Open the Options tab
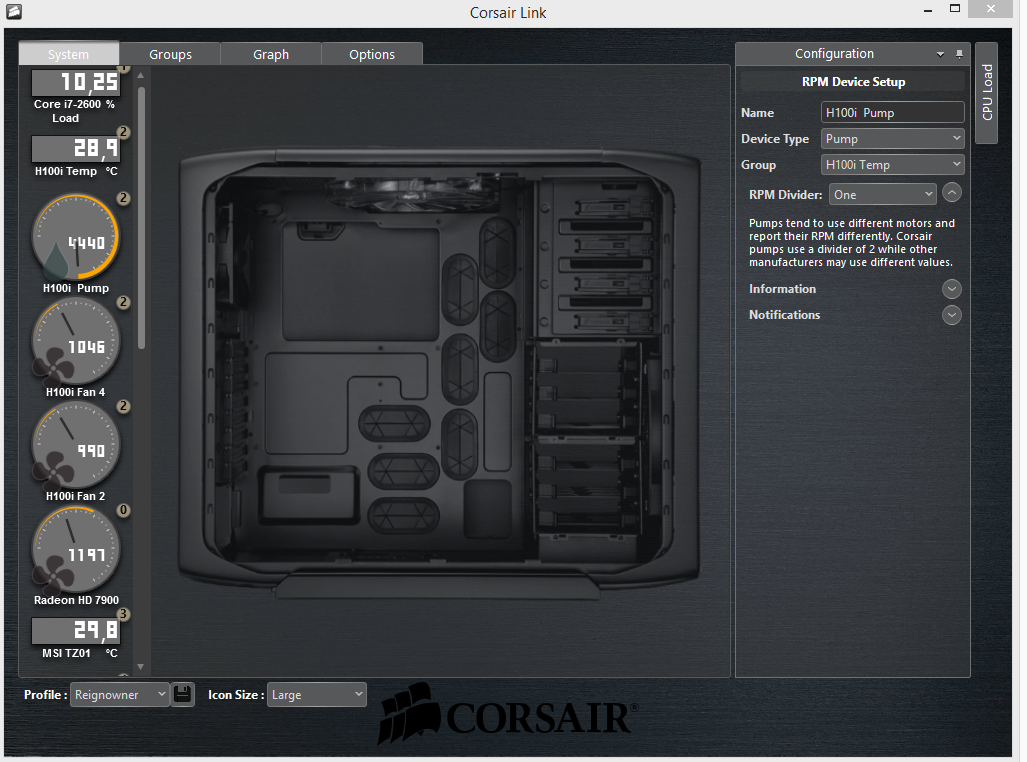The width and height of the screenshot is (1027, 762). click(372, 54)
